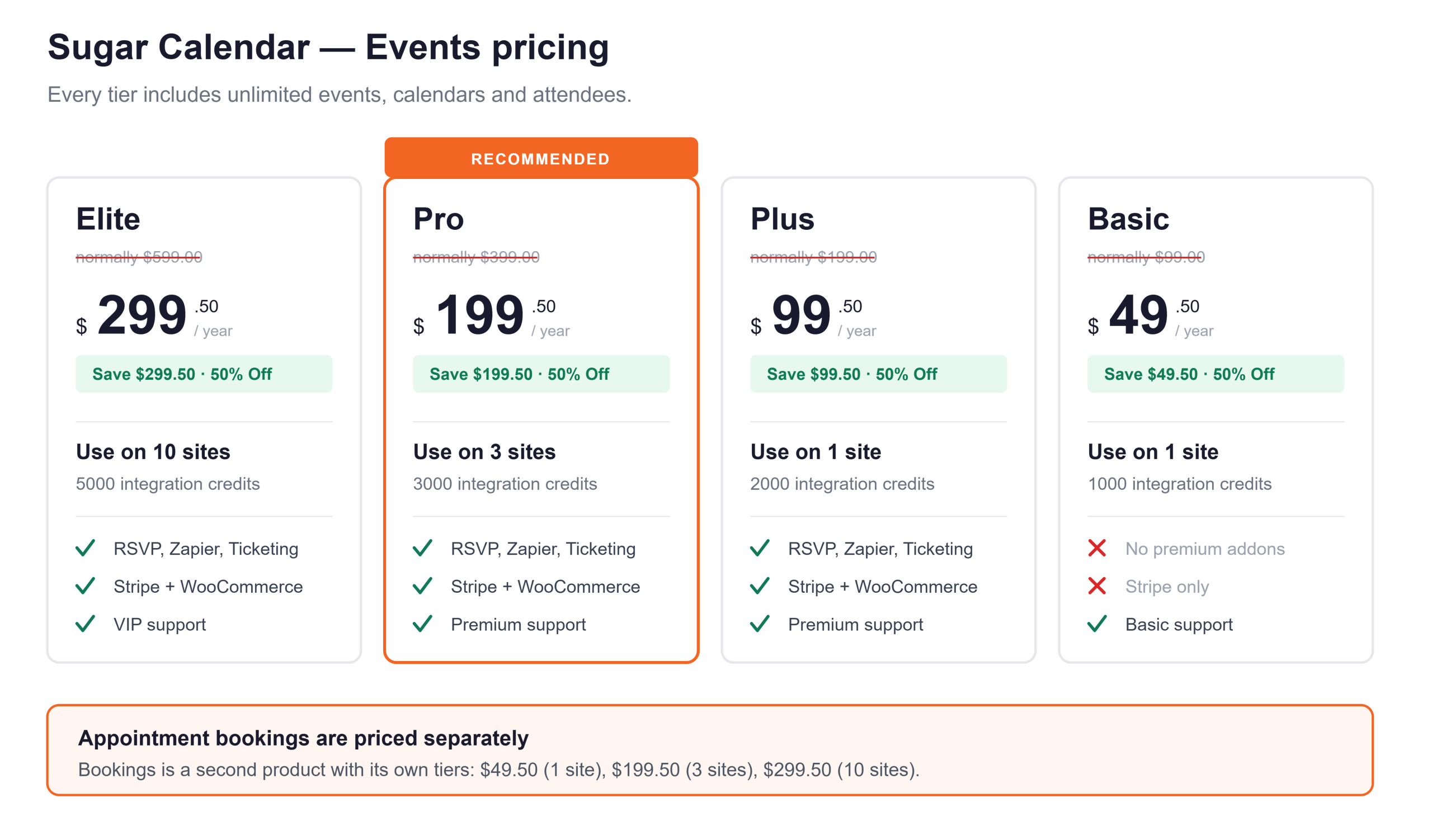Select the orange RECOMMENDED banner
This screenshot has height=840, width=1432.
pos(541,157)
